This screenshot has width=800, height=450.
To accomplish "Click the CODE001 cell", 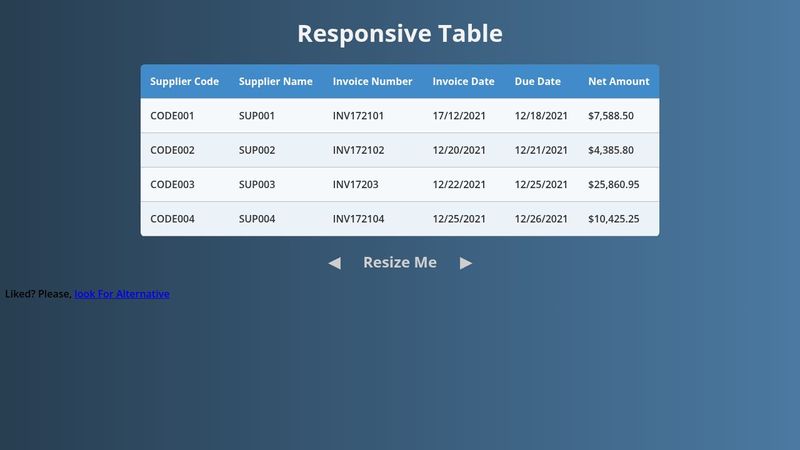I will [172, 116].
